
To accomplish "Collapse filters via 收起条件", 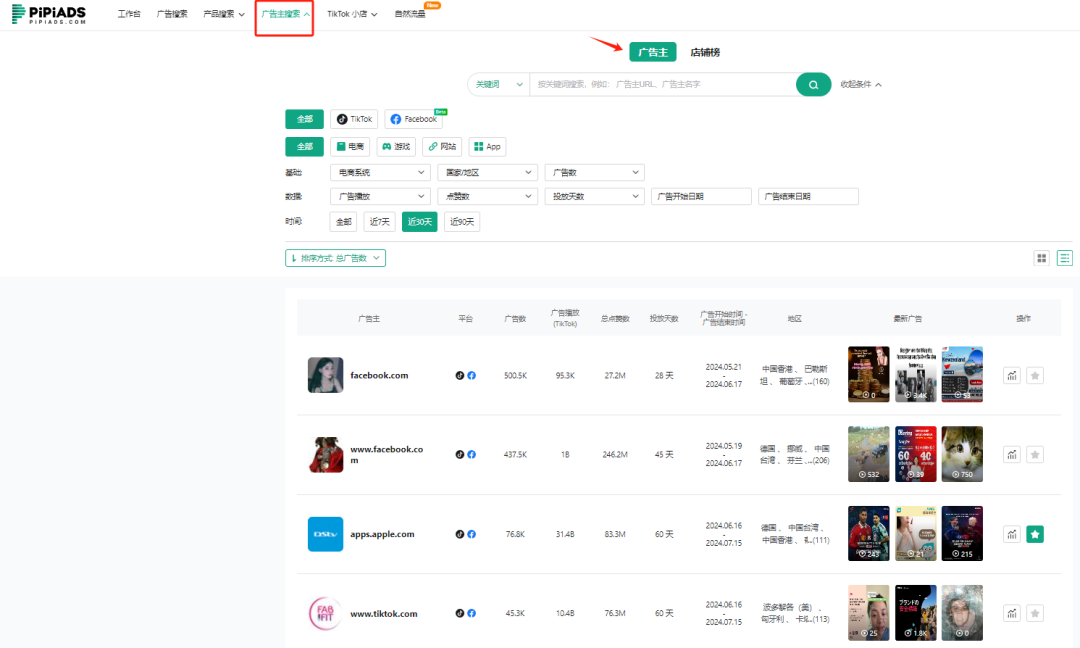I will pyautogui.click(x=858, y=84).
